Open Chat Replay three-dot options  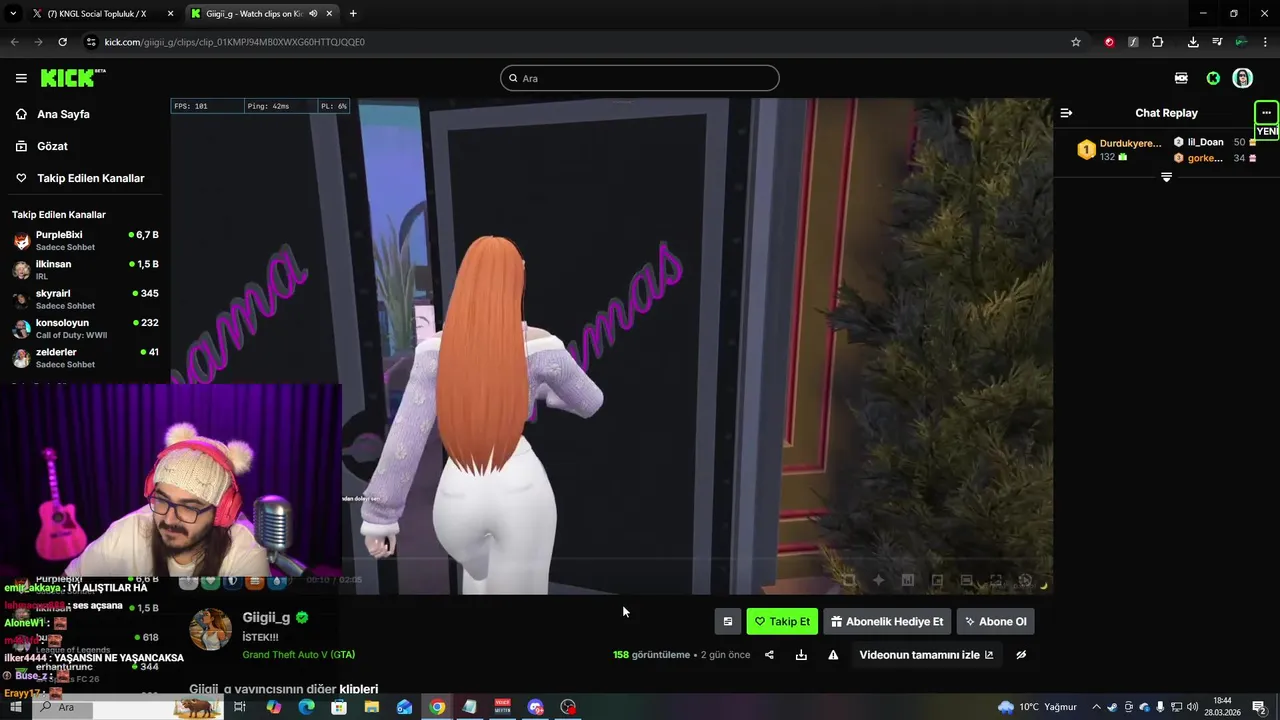coord(1266,113)
